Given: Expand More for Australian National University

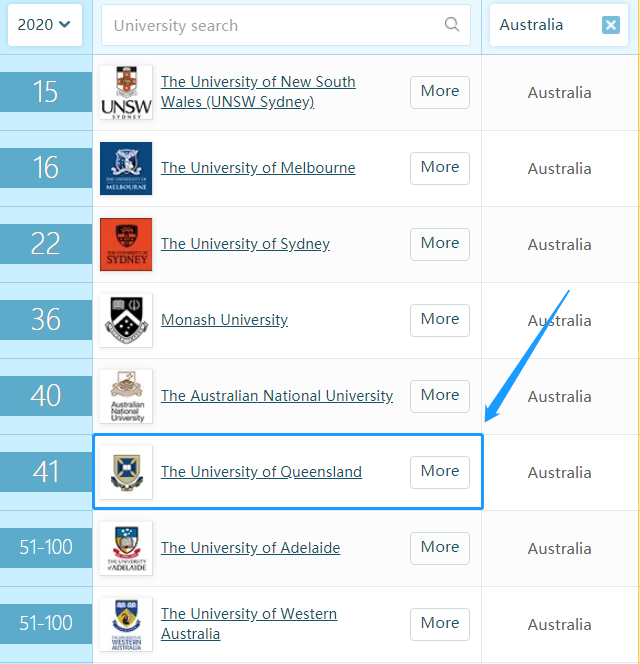Looking at the screenshot, I should pos(440,396).
